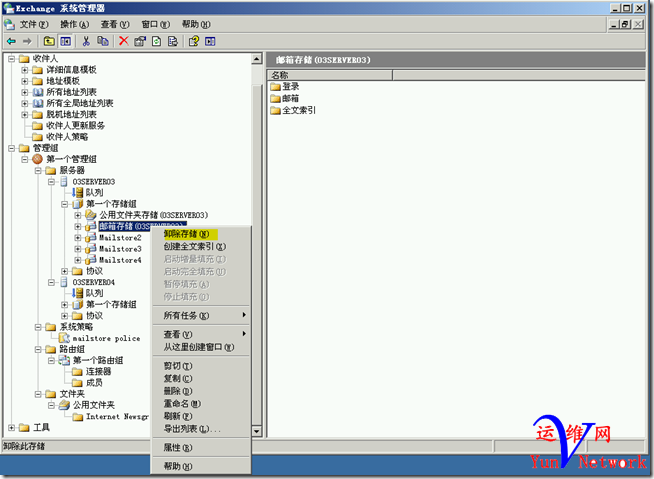Toggle the Show/Hide console tree icon
This screenshot has height=479, width=654.
65,41
